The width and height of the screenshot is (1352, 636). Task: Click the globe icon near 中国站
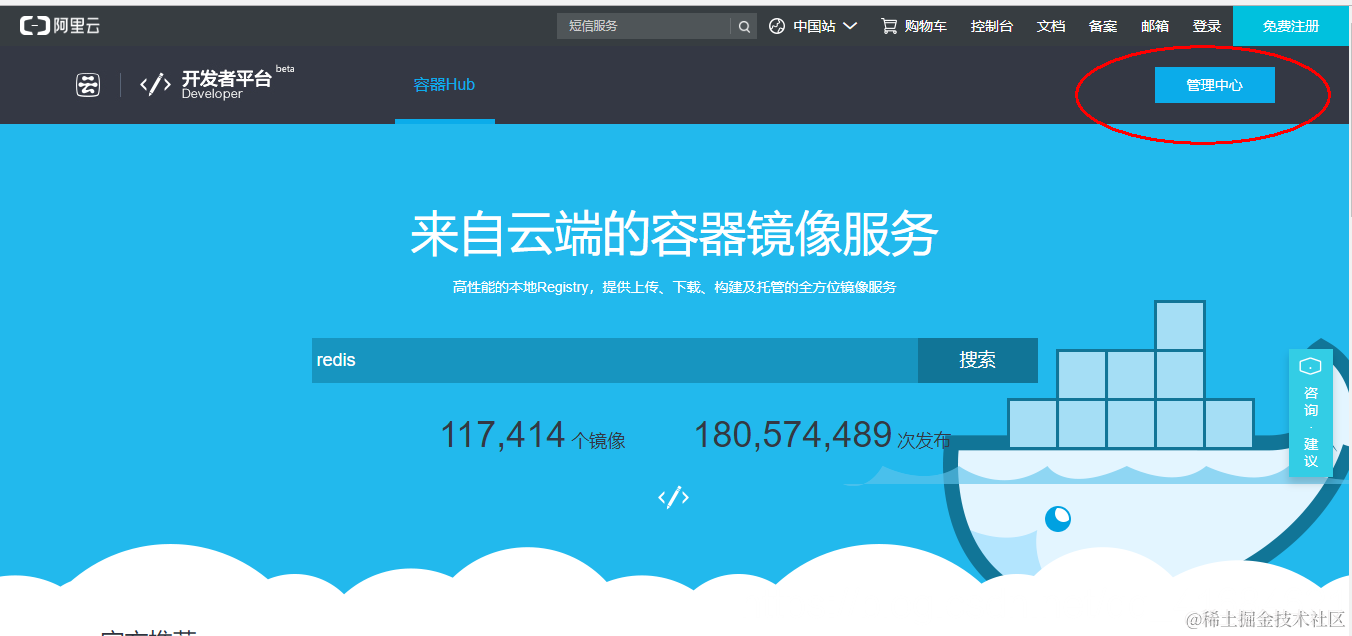click(778, 26)
